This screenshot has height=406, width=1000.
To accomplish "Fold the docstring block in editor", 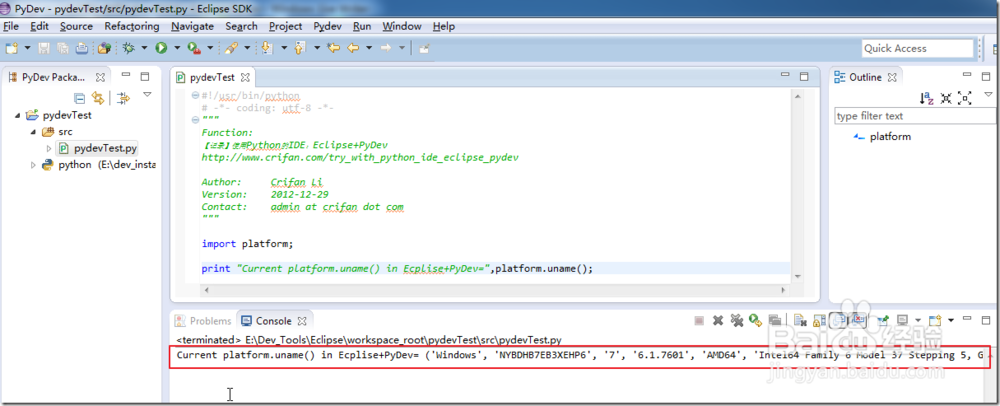I will click(196, 120).
